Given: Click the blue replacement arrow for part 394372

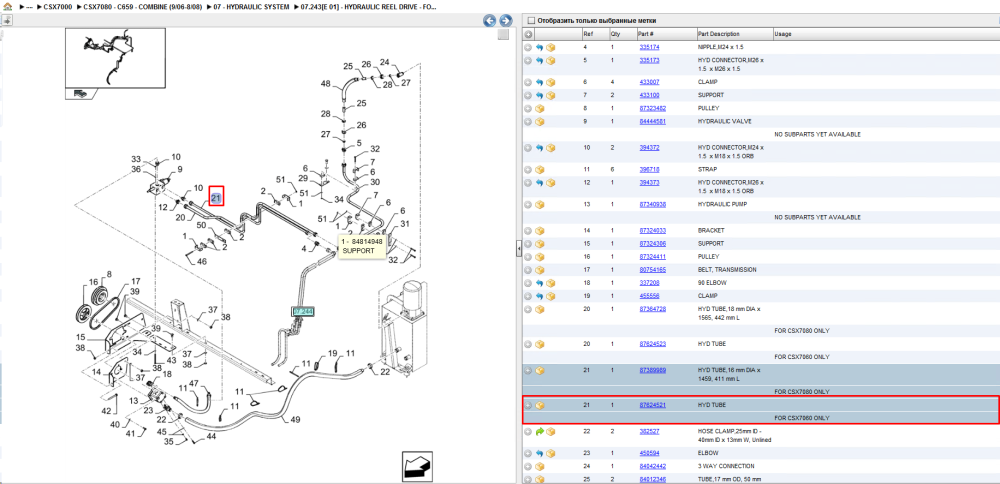Looking at the screenshot, I should coord(540,147).
